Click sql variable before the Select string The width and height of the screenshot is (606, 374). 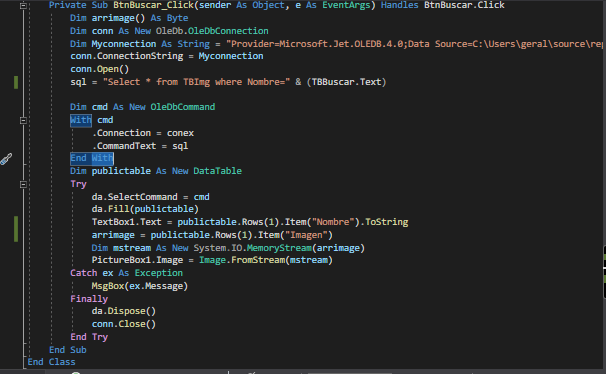click(78, 82)
